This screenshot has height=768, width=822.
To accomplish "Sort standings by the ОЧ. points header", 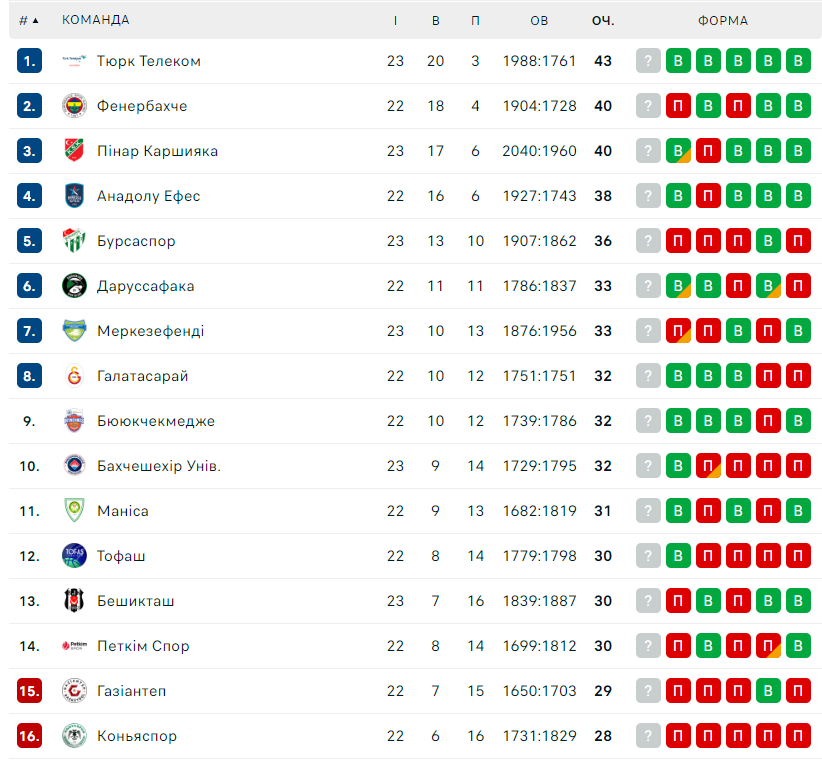I will [x=603, y=20].
